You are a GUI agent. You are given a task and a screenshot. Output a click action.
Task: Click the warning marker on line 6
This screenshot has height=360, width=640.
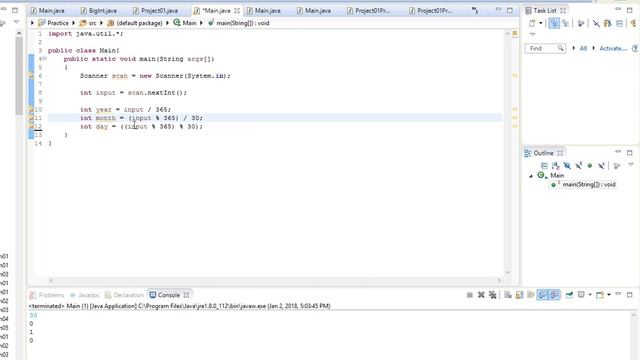click(31, 76)
